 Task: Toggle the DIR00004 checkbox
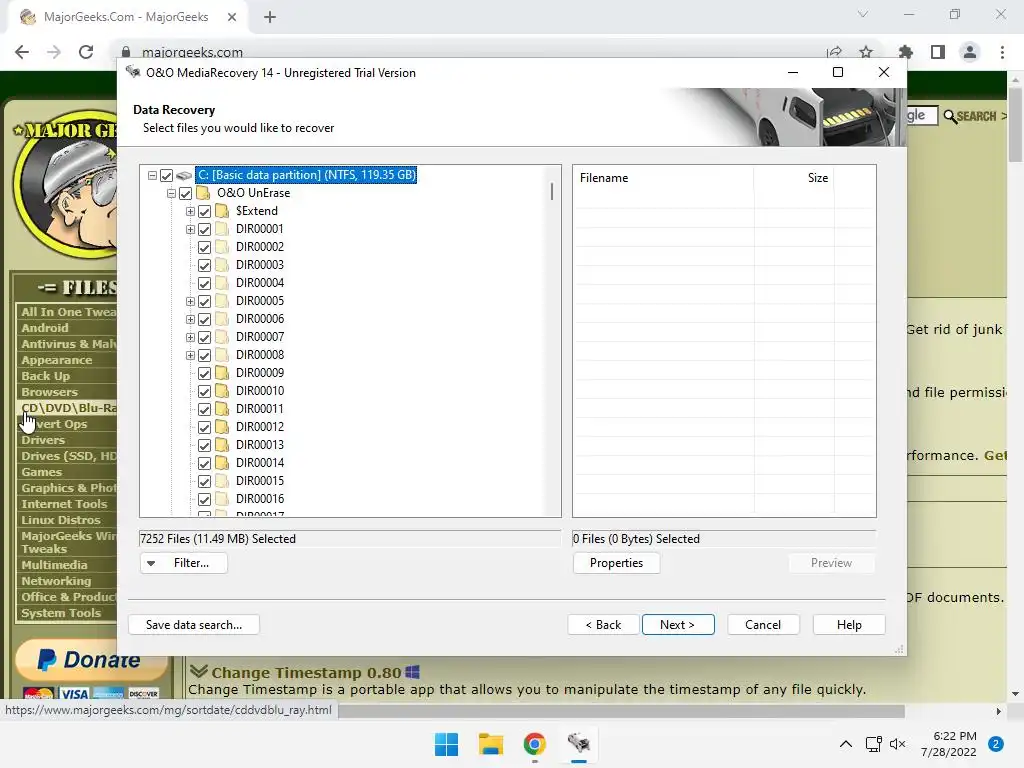(x=204, y=283)
